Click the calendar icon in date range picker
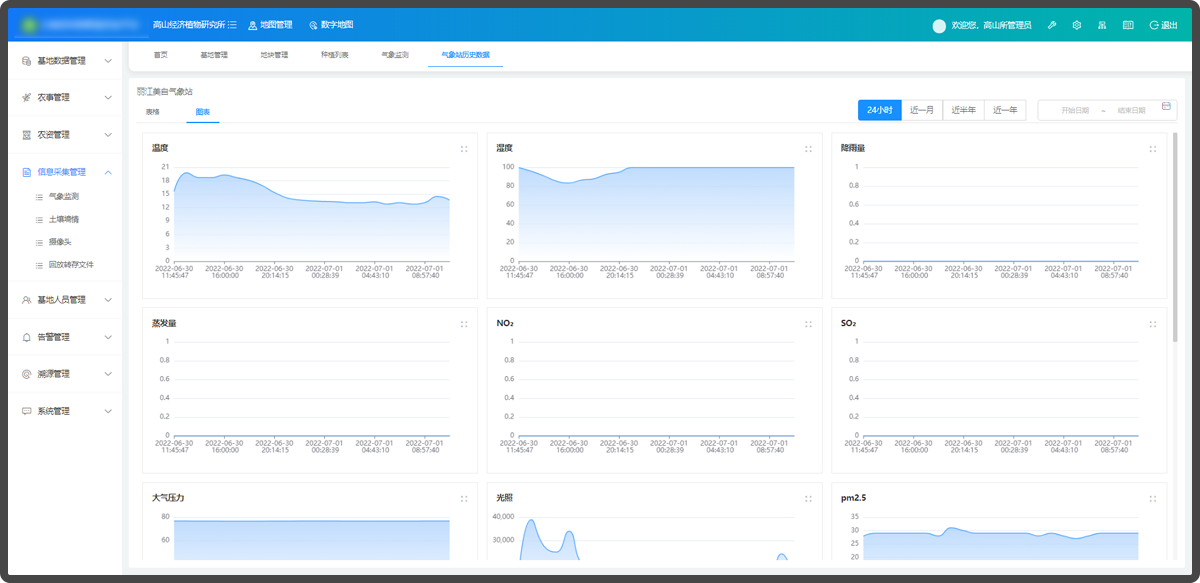Viewport: 1200px width, 583px height. 1166,106
